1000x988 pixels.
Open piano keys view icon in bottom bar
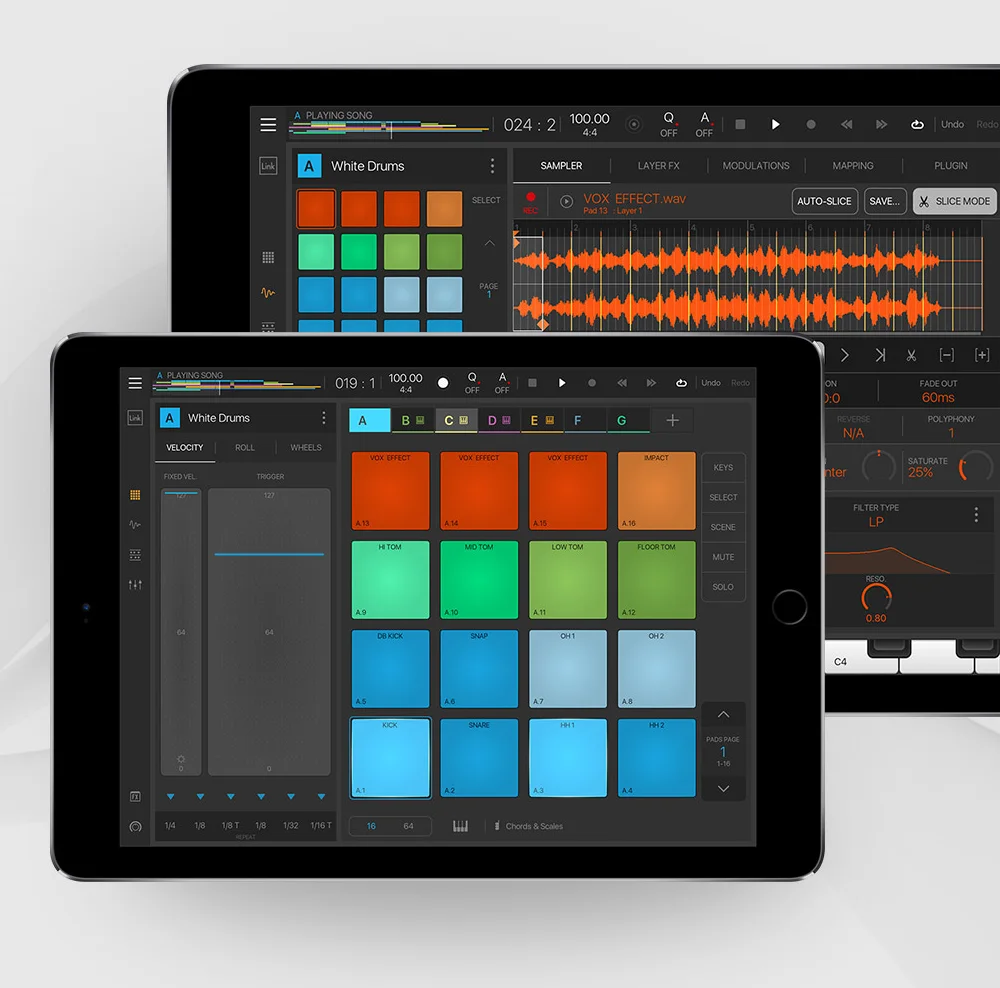(460, 826)
